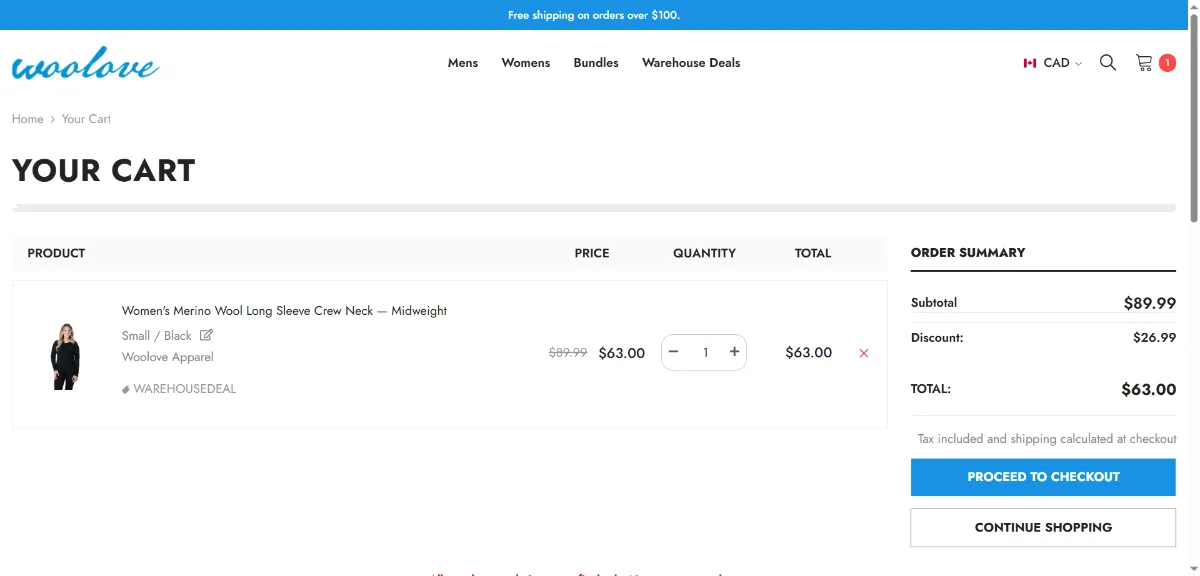Open Warehouse Deals menu
Image resolution: width=1200 pixels, height=576 pixels.
click(x=691, y=63)
